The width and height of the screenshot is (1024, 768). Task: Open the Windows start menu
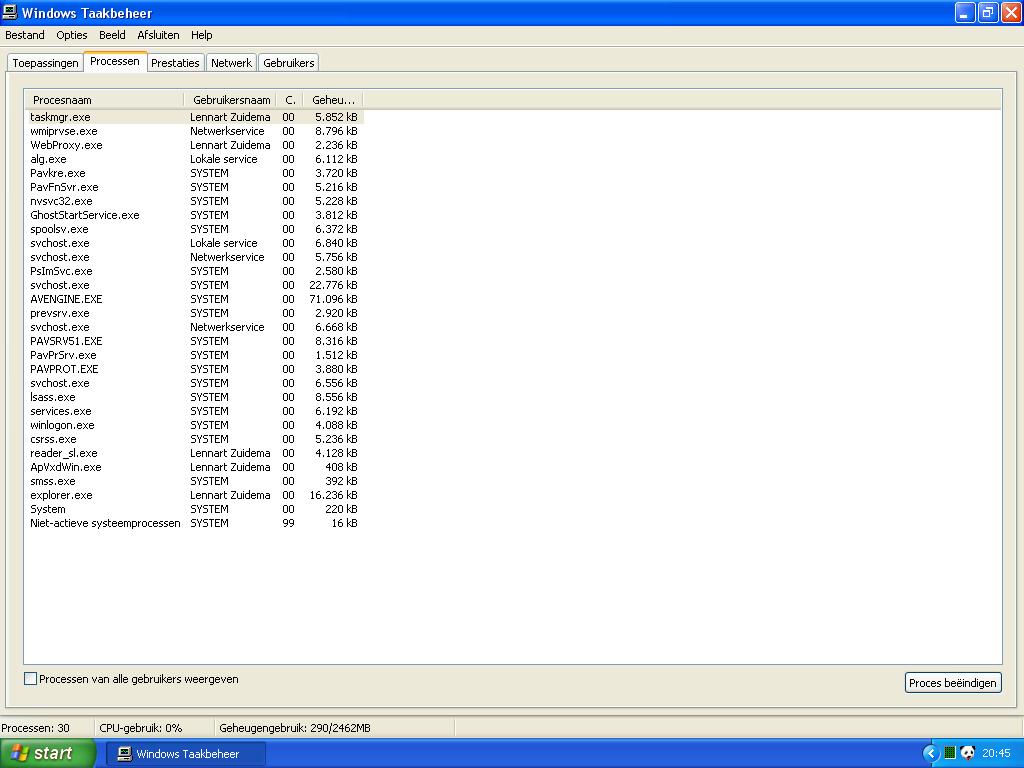click(47, 753)
